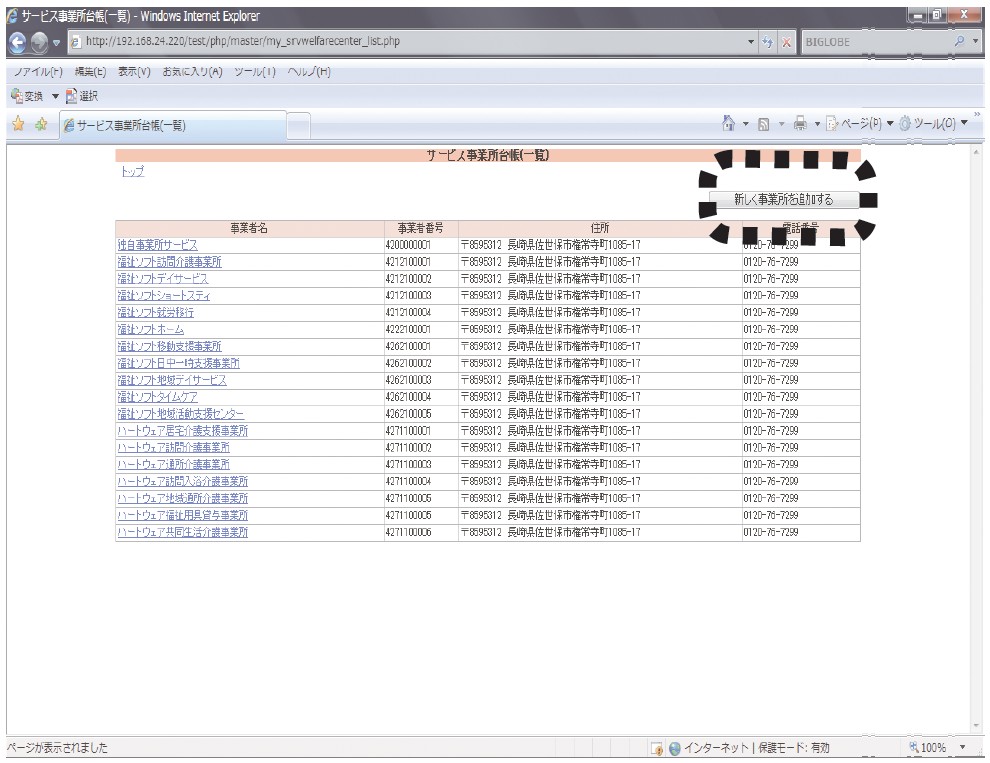Open 福祉ソフトタイムケア link

(x=157, y=397)
